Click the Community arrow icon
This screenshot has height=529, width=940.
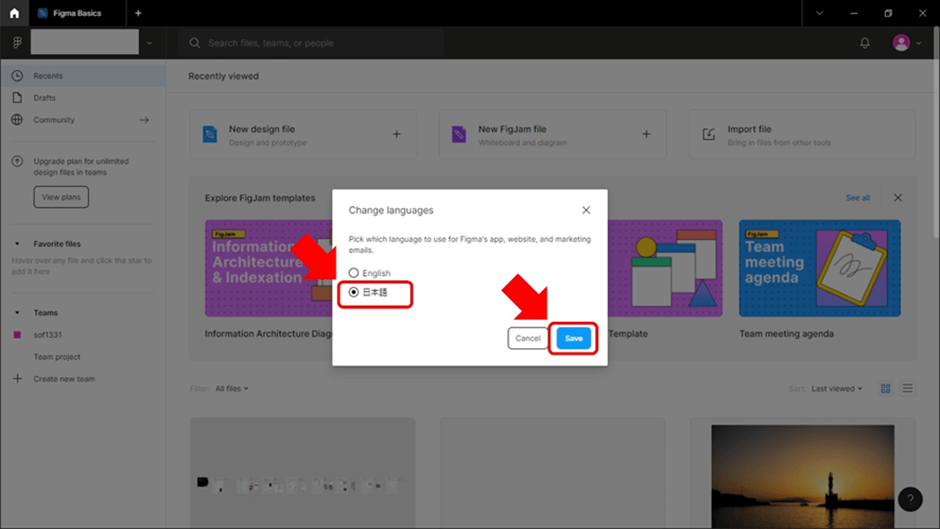click(x=144, y=120)
